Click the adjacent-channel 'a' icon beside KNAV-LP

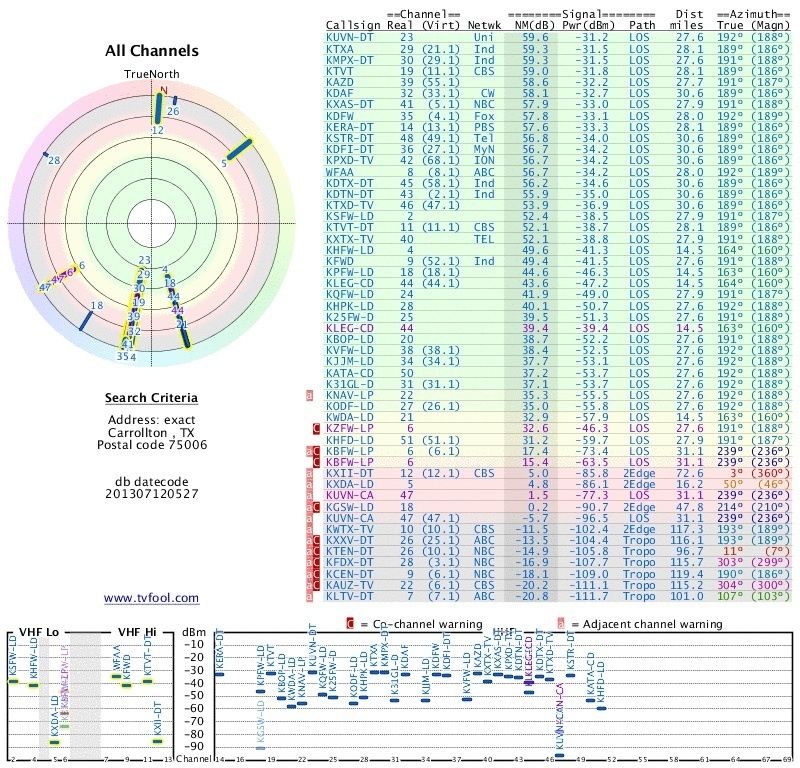point(309,395)
